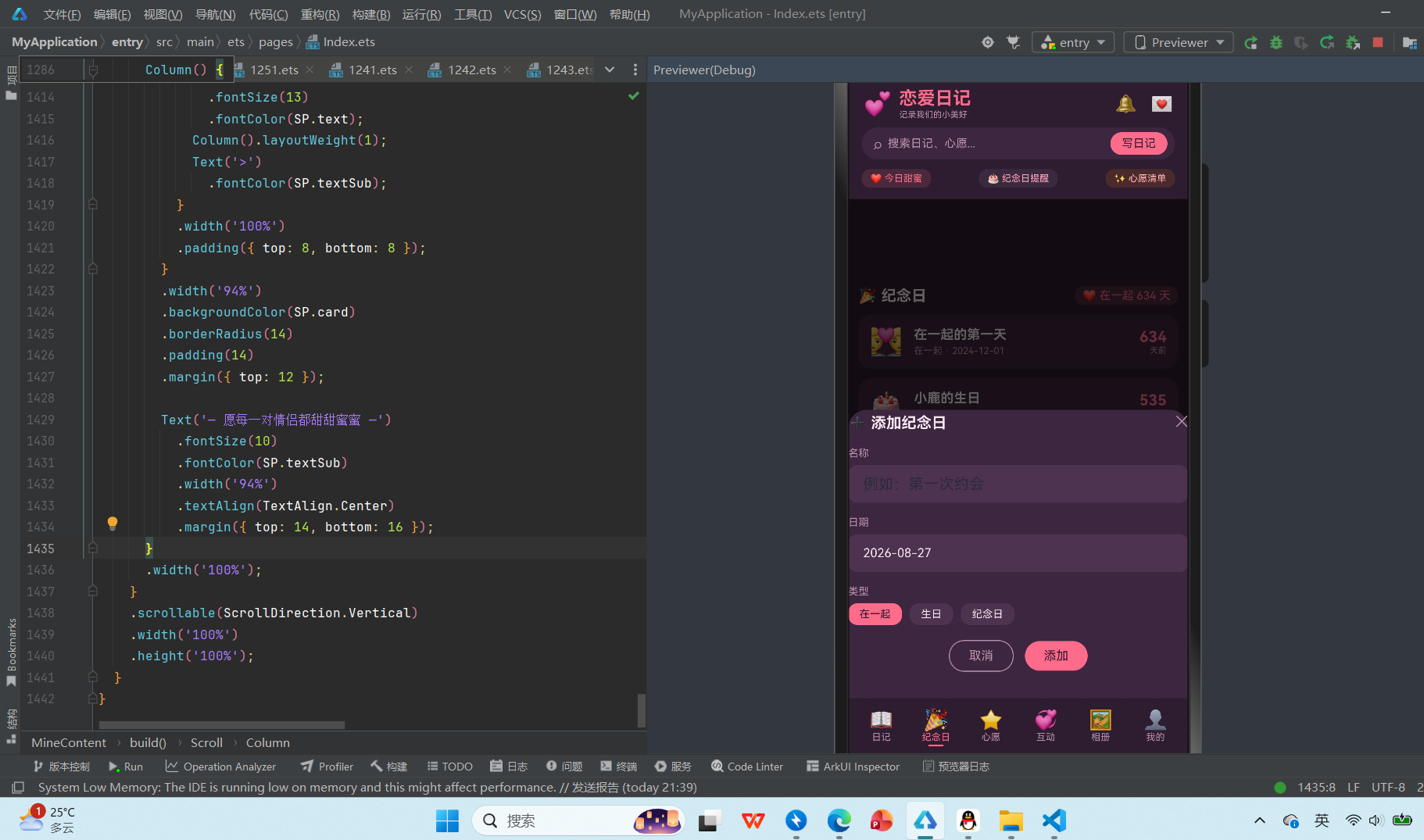Screen dimensions: 1424x840
Task: Open Windows Start menu
Action: (447, 820)
